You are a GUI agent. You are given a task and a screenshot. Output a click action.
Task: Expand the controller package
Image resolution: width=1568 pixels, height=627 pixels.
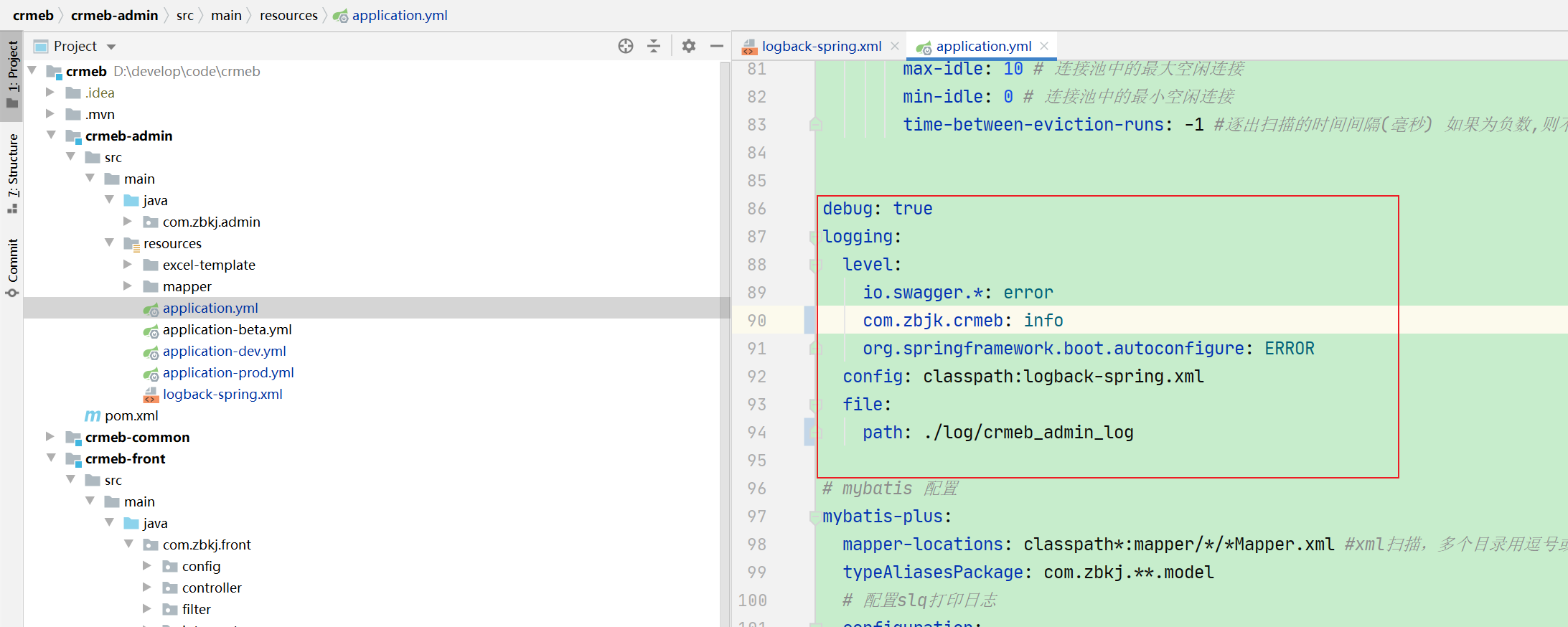pyautogui.click(x=147, y=587)
